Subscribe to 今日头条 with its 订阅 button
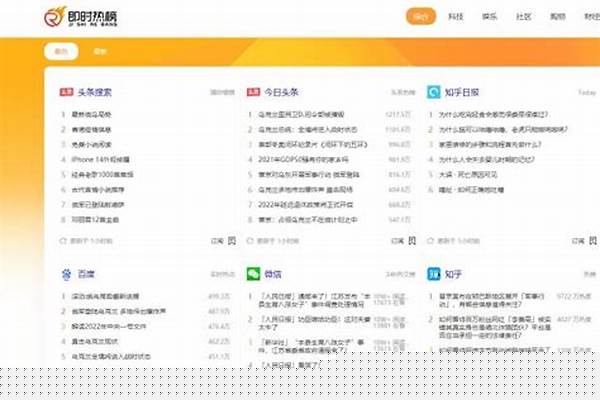Viewport: 600px width, 400px height. (398, 241)
